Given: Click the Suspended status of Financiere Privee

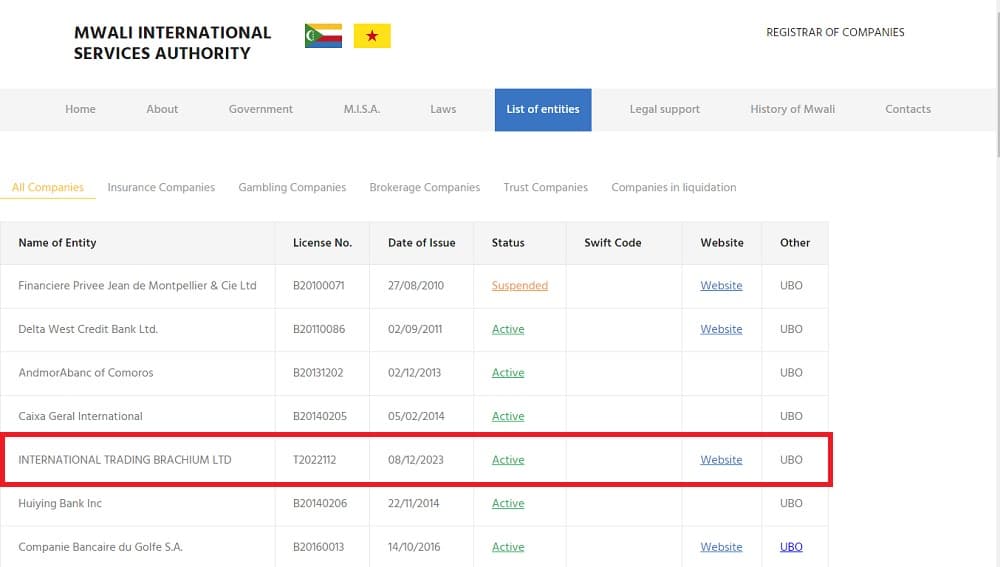Looking at the screenshot, I should (x=519, y=286).
